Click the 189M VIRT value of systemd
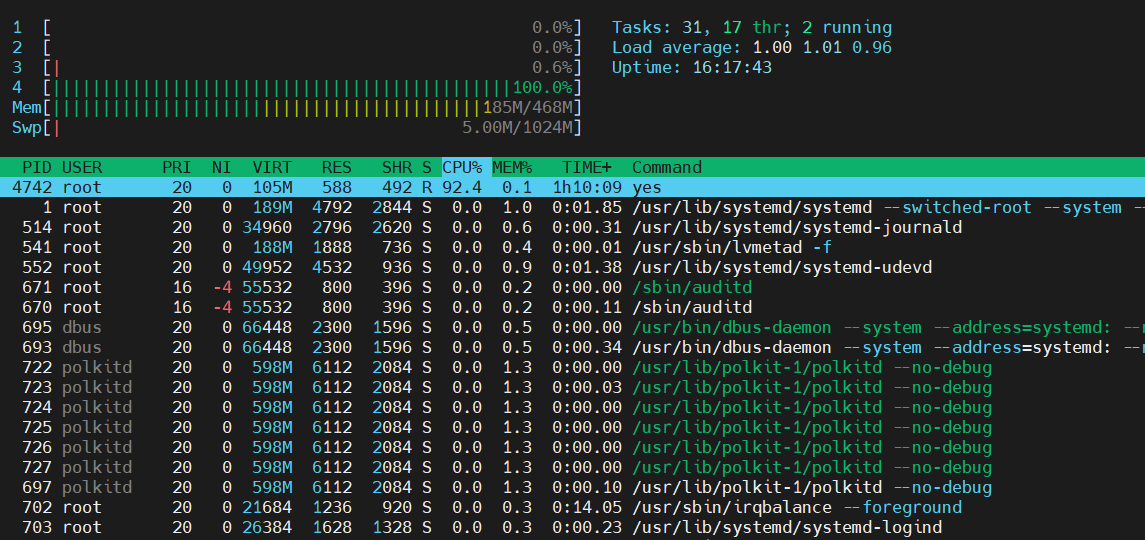 272,208
